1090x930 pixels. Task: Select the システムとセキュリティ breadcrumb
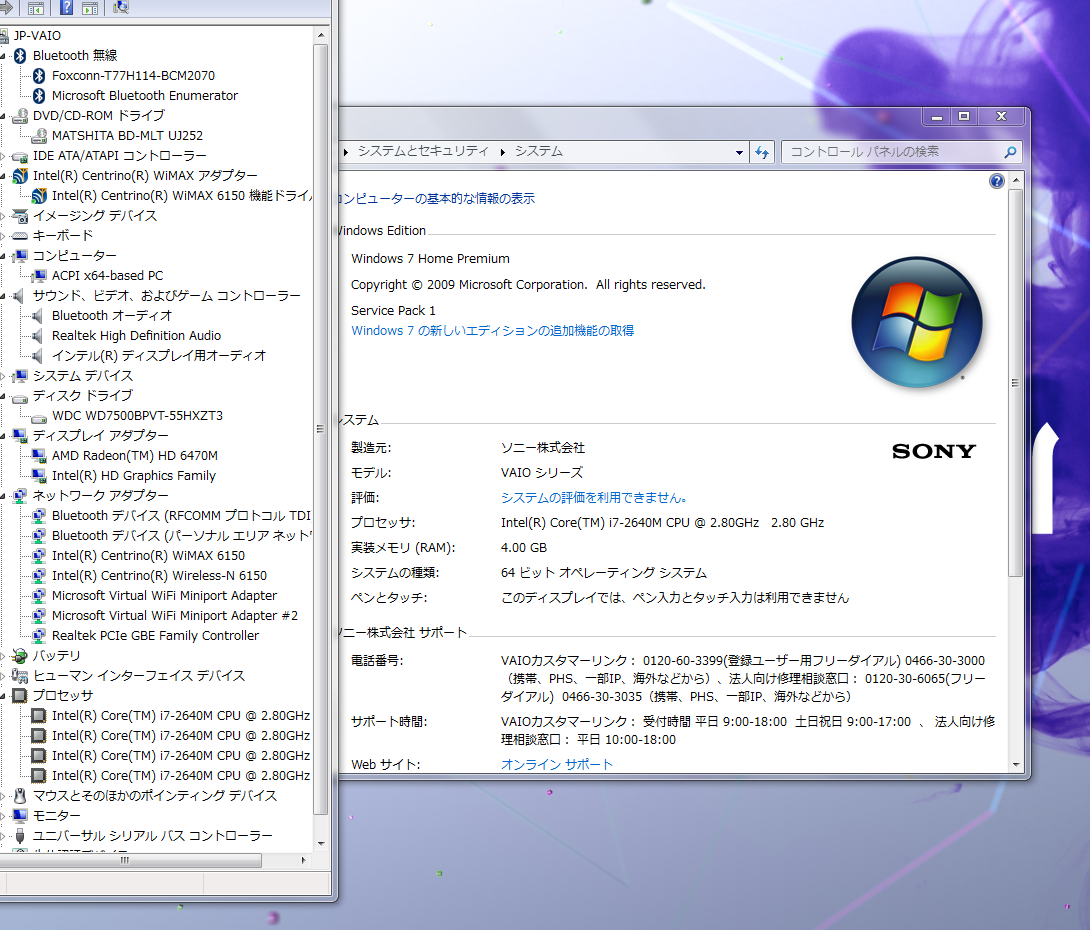coord(423,152)
